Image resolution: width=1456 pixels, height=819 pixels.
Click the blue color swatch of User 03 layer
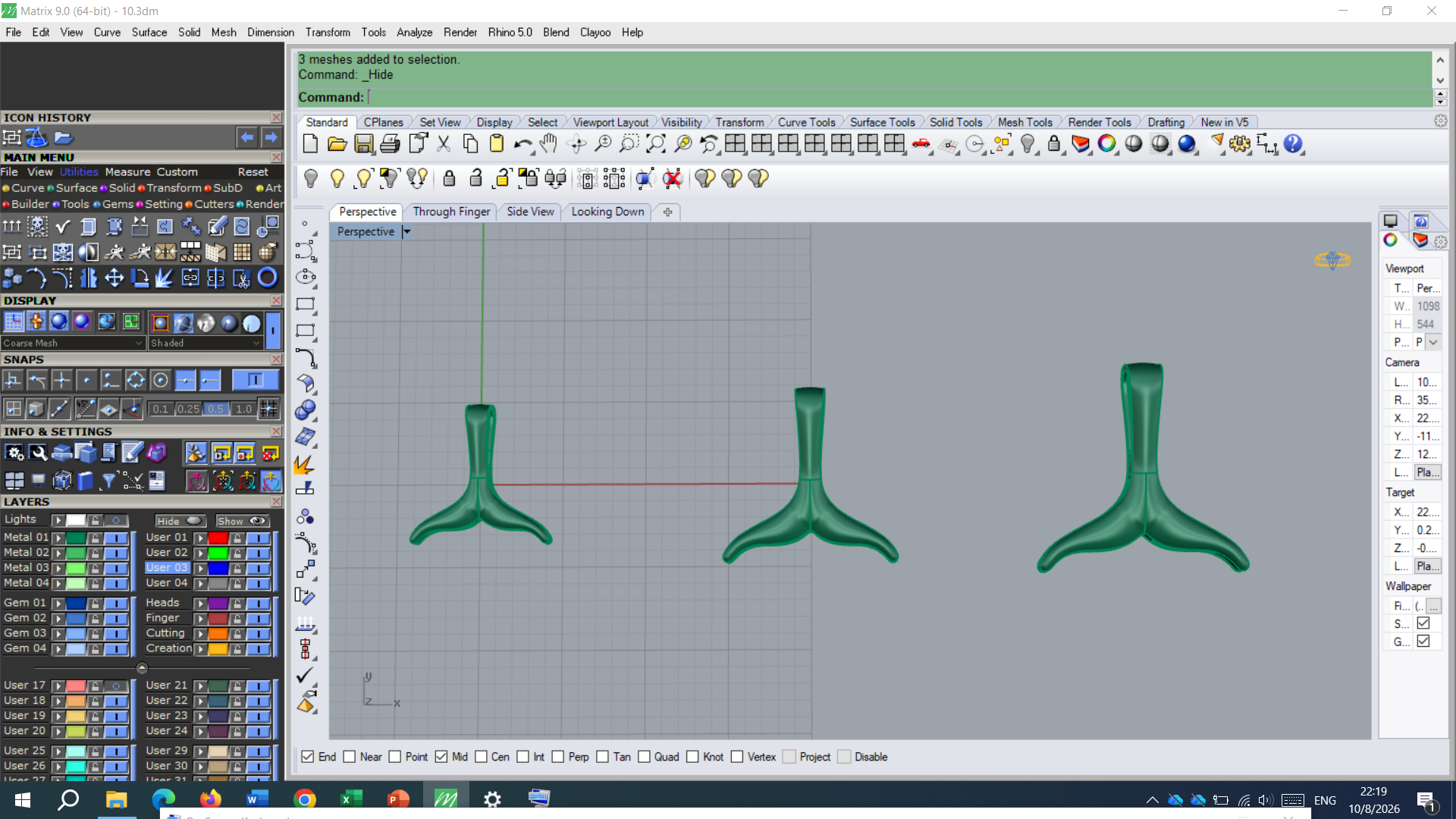(x=218, y=568)
